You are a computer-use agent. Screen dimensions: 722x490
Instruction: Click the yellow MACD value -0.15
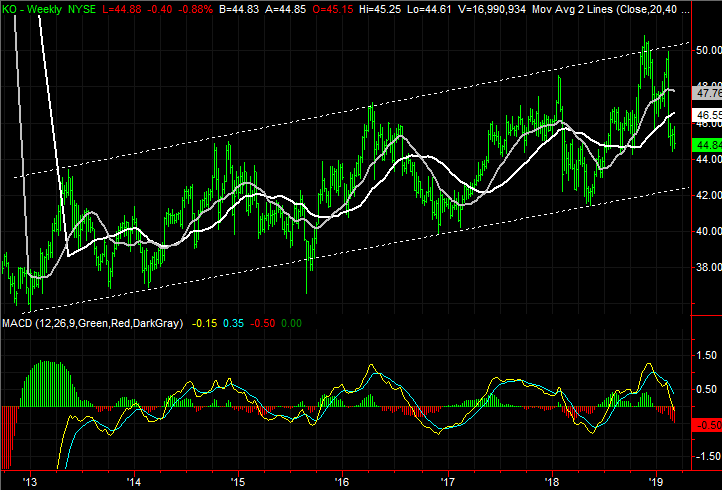coord(204,323)
